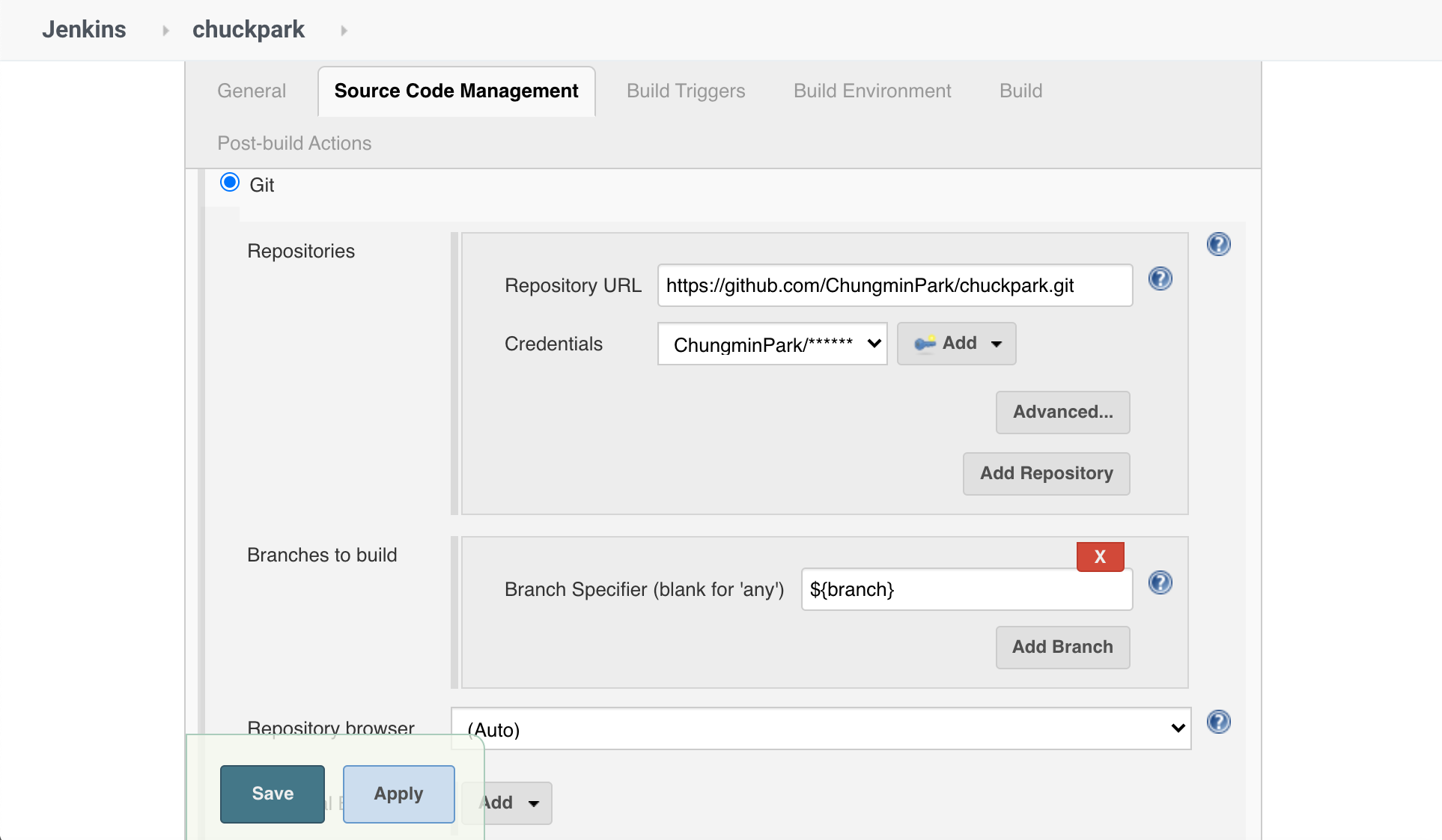This screenshot has width=1442, height=840.
Task: Switch to the General tab
Action: click(x=252, y=91)
